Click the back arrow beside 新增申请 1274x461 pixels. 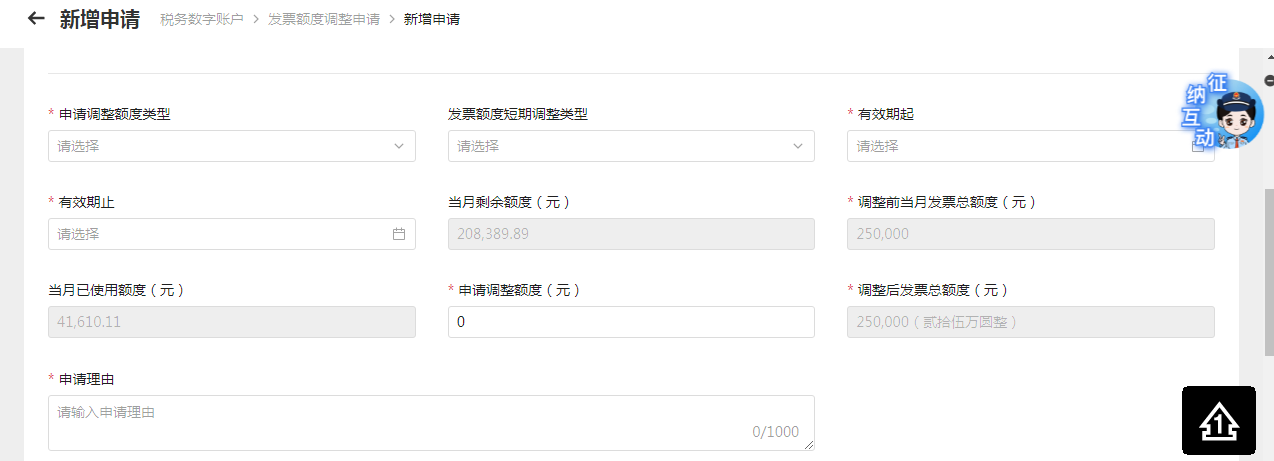36,18
